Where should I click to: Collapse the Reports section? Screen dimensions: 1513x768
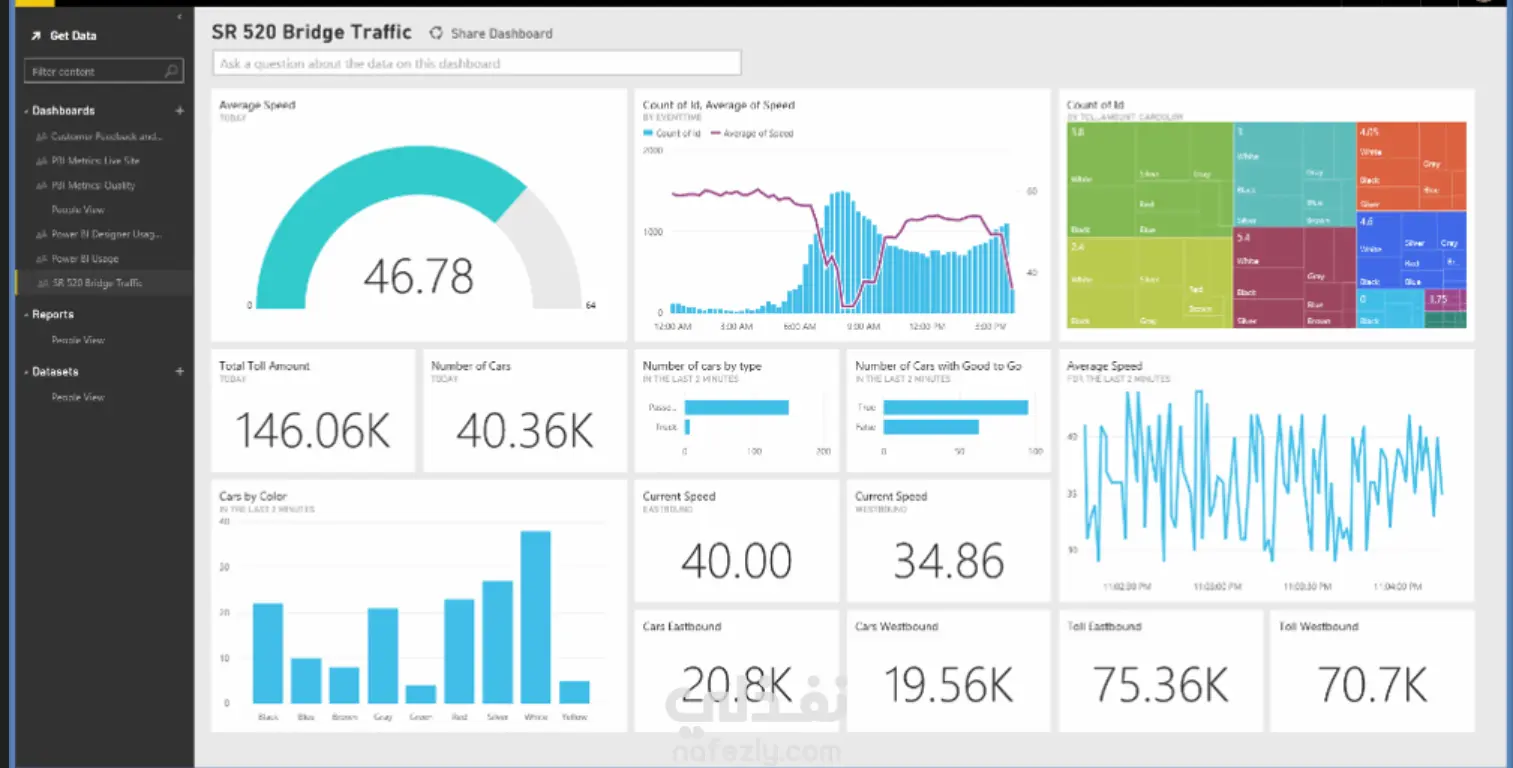coord(26,315)
